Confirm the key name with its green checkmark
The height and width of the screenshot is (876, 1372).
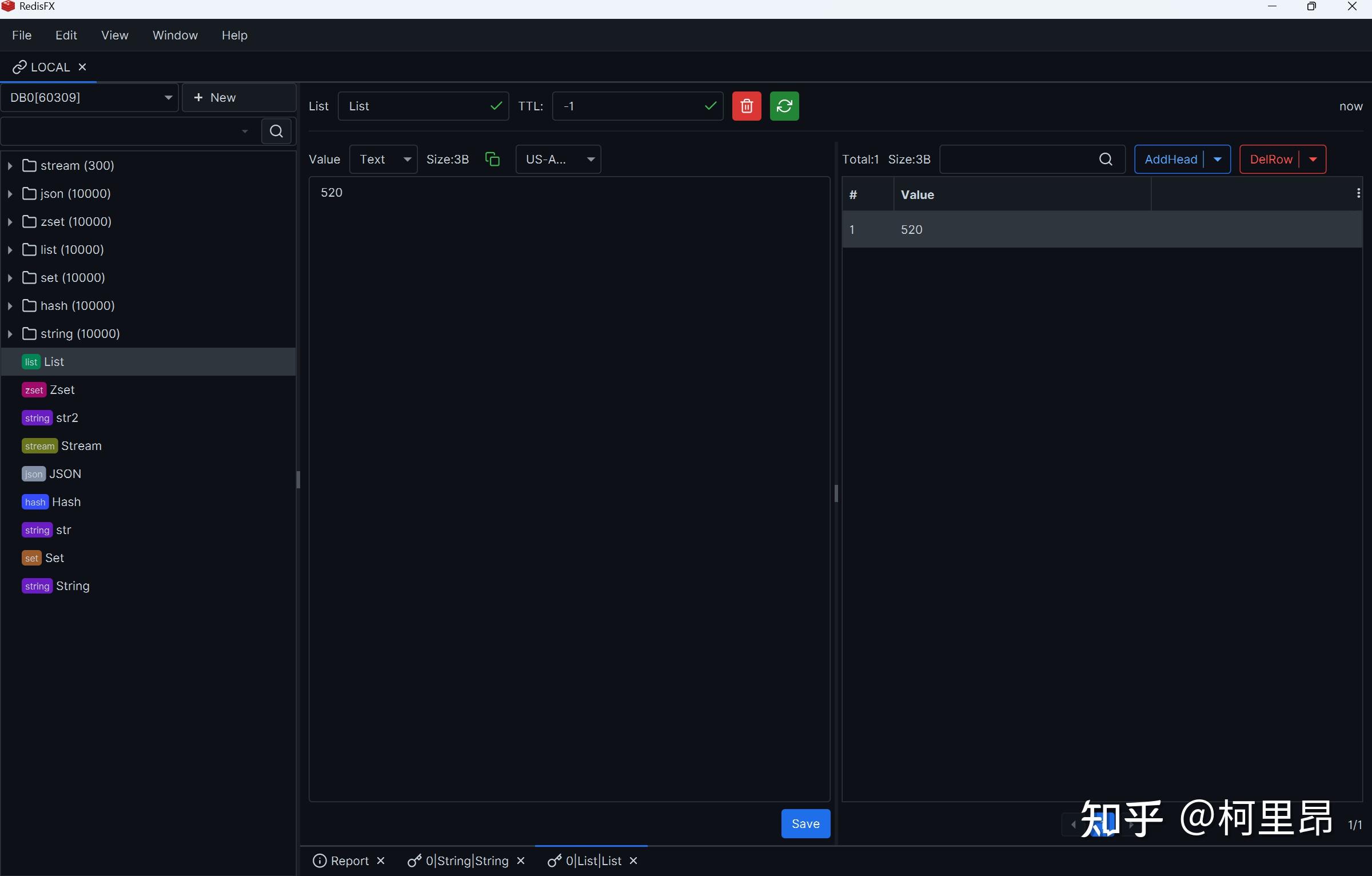[496, 106]
